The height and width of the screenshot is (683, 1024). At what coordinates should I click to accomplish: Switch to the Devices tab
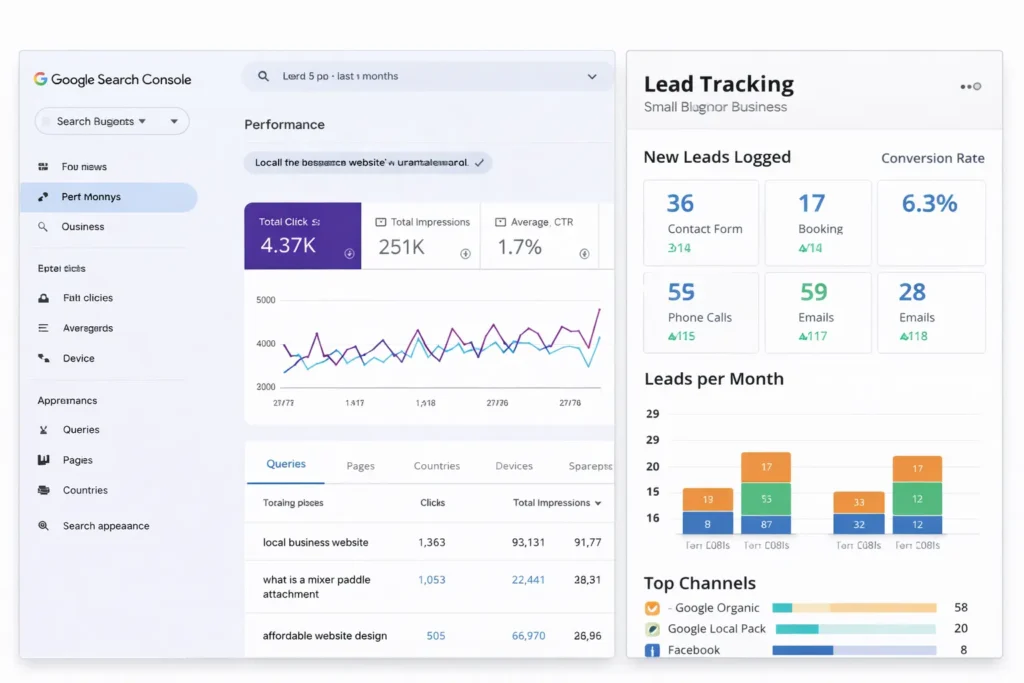tap(514, 465)
